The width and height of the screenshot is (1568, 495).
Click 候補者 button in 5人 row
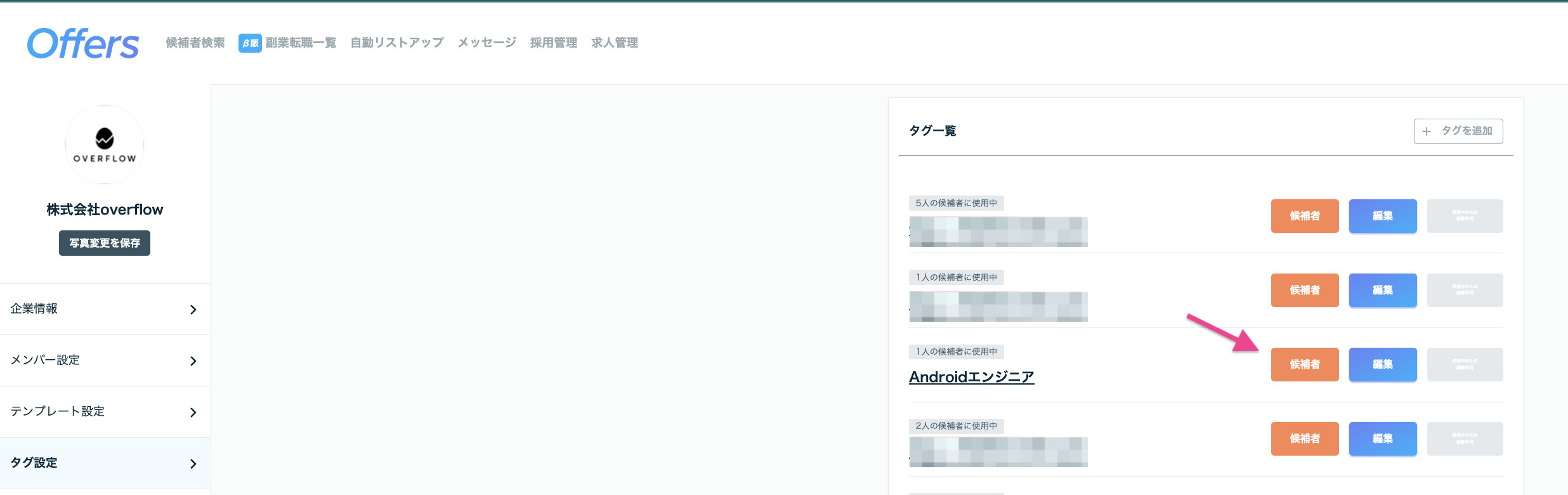click(x=1305, y=216)
